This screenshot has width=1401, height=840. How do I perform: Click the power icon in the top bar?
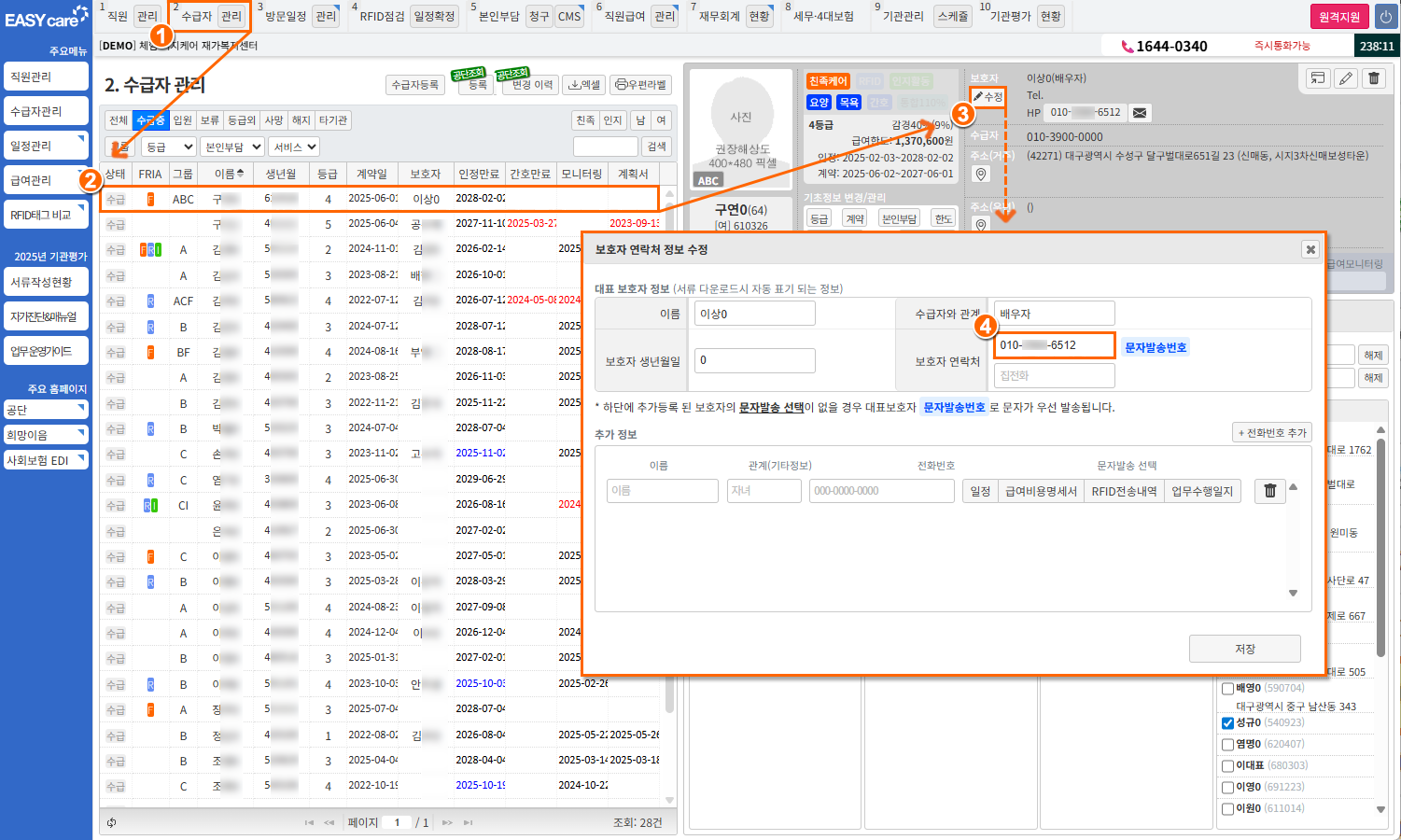pyautogui.click(x=1385, y=17)
